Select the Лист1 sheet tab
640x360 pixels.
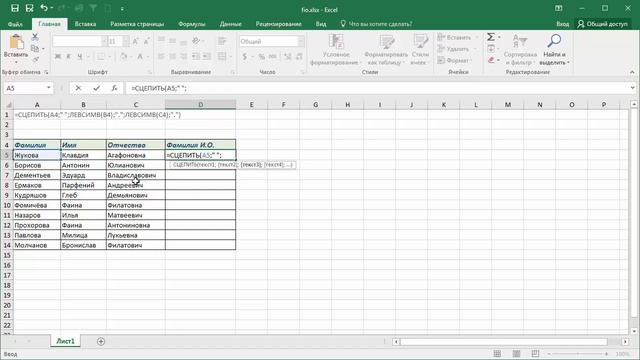click(65, 341)
